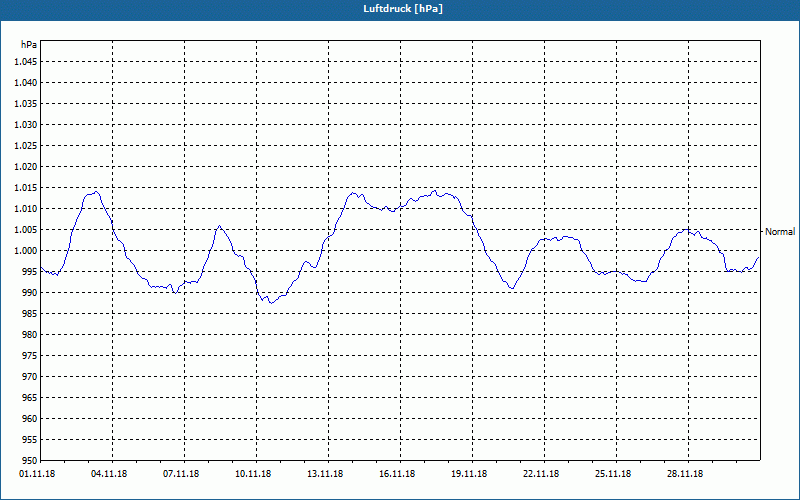Click the 950 y-axis value
The height and width of the screenshot is (500, 800).
coord(30,460)
